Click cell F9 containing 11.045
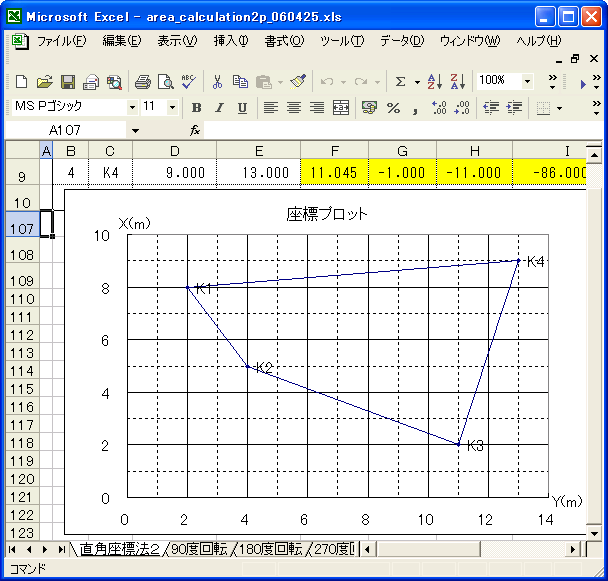 pyautogui.click(x=334, y=173)
